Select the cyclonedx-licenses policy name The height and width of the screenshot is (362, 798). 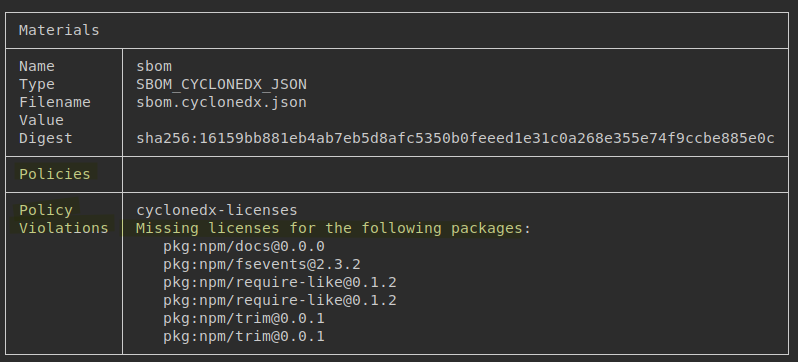tap(217, 210)
